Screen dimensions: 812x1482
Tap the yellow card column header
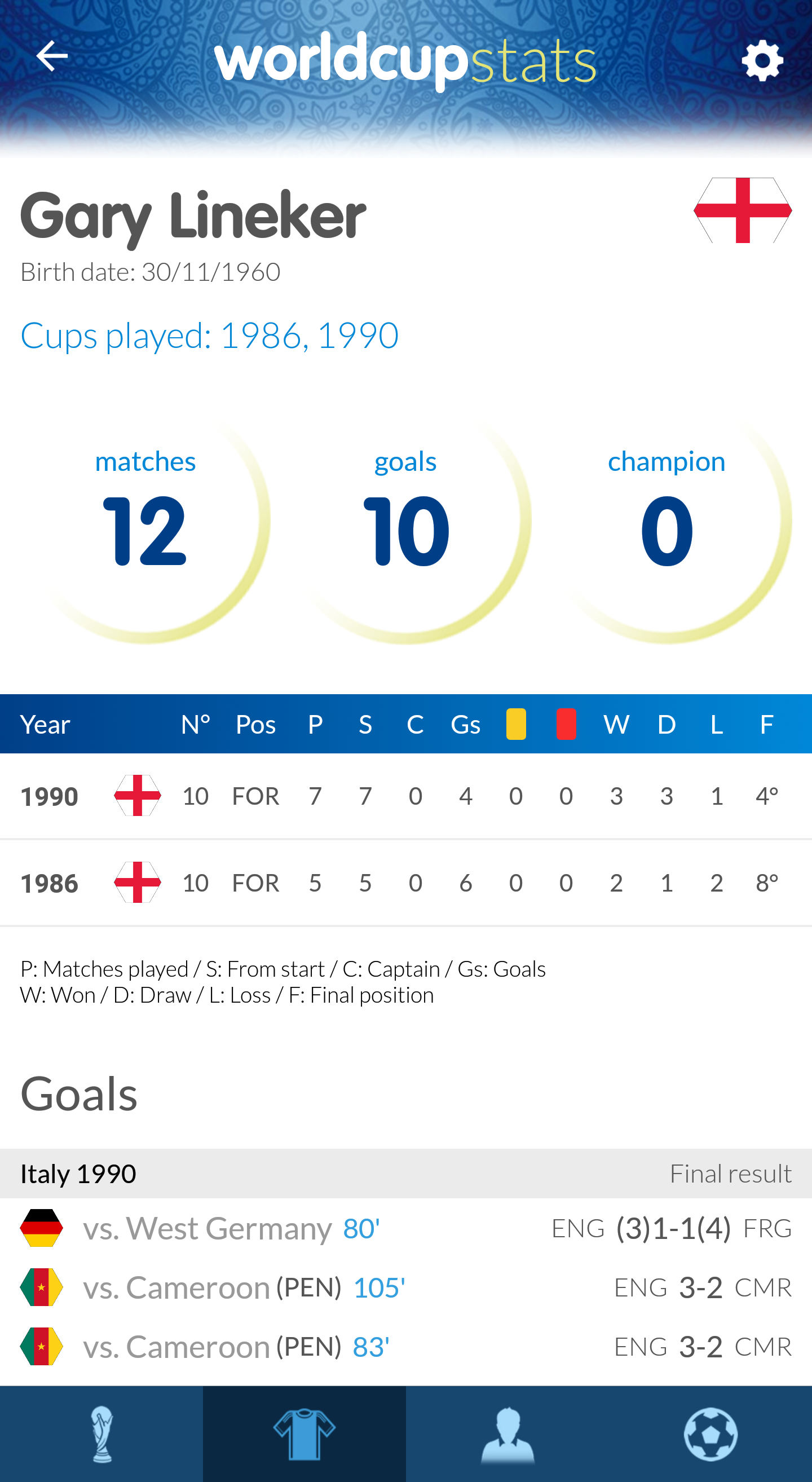[x=516, y=724]
